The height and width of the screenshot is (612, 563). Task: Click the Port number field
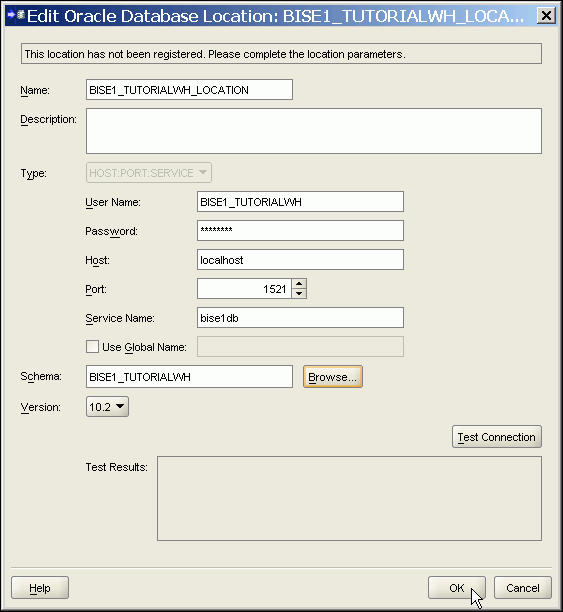[x=244, y=289]
